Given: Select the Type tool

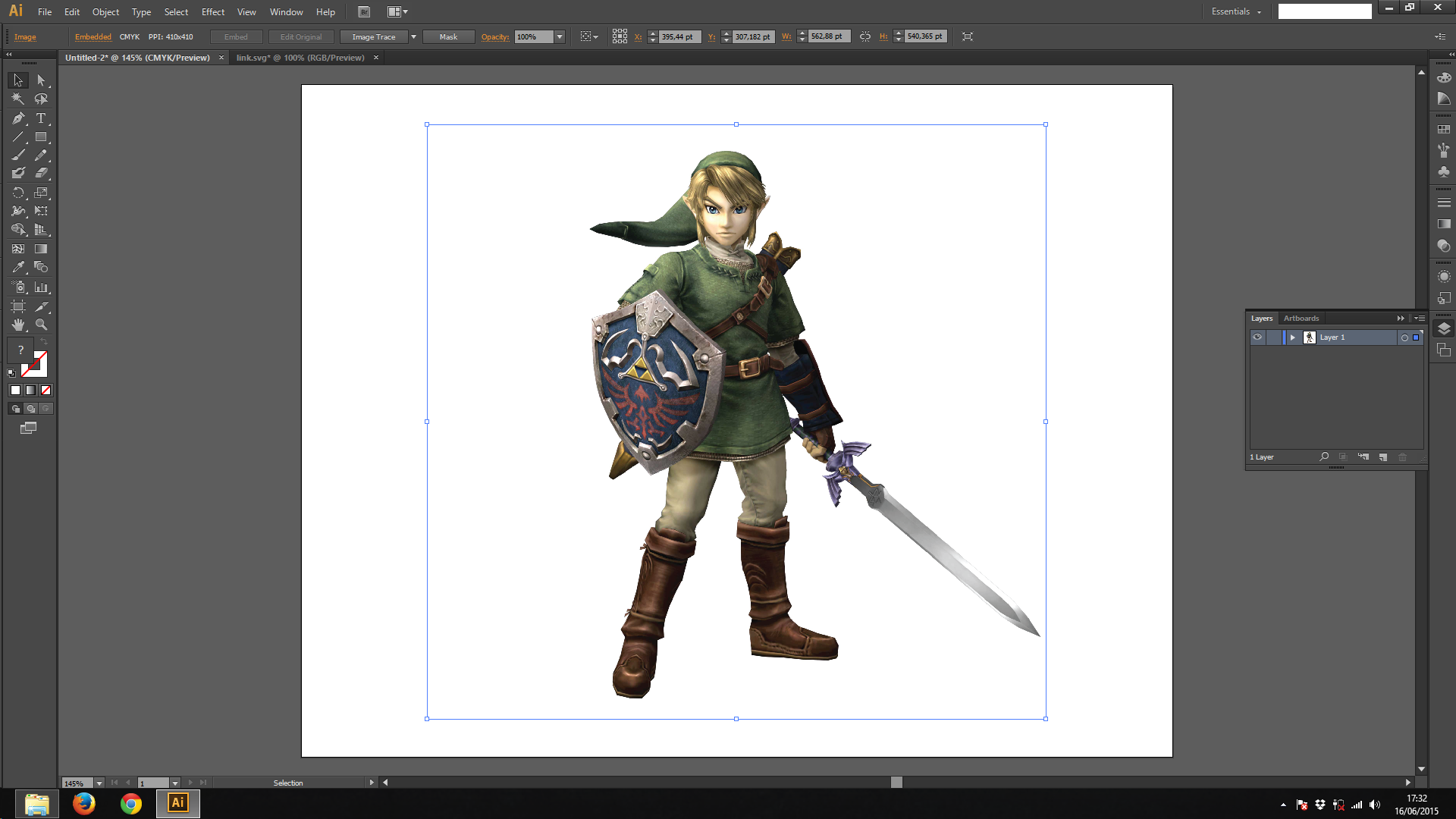Looking at the screenshot, I should pos(42,118).
